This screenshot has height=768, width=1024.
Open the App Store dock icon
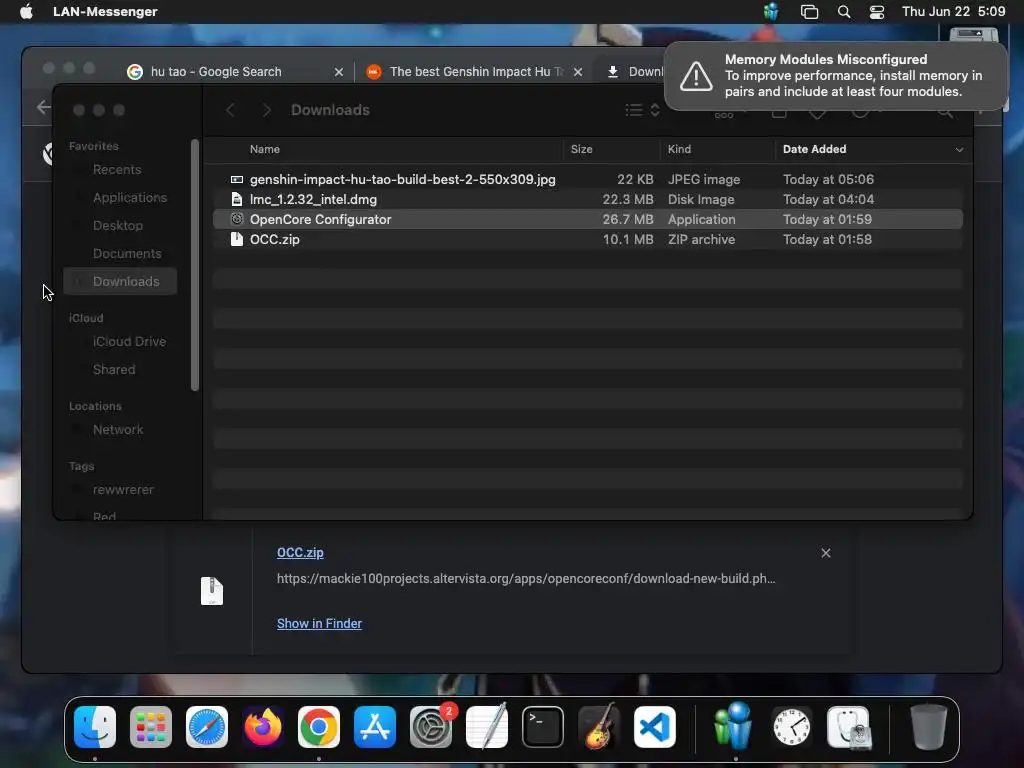click(x=375, y=727)
